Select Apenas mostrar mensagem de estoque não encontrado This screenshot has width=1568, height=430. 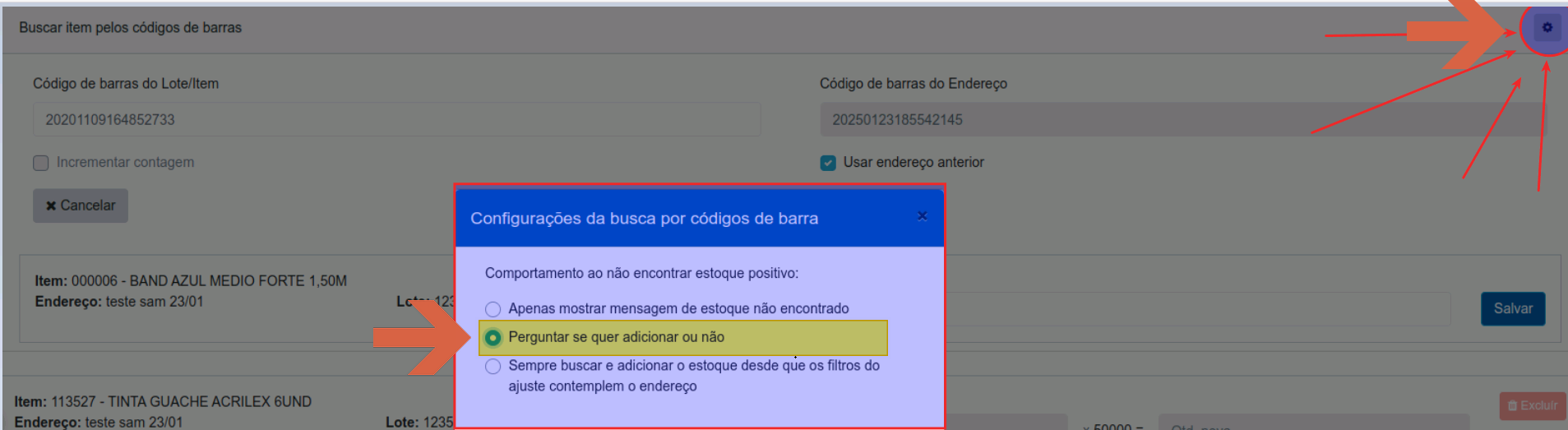pyautogui.click(x=493, y=309)
